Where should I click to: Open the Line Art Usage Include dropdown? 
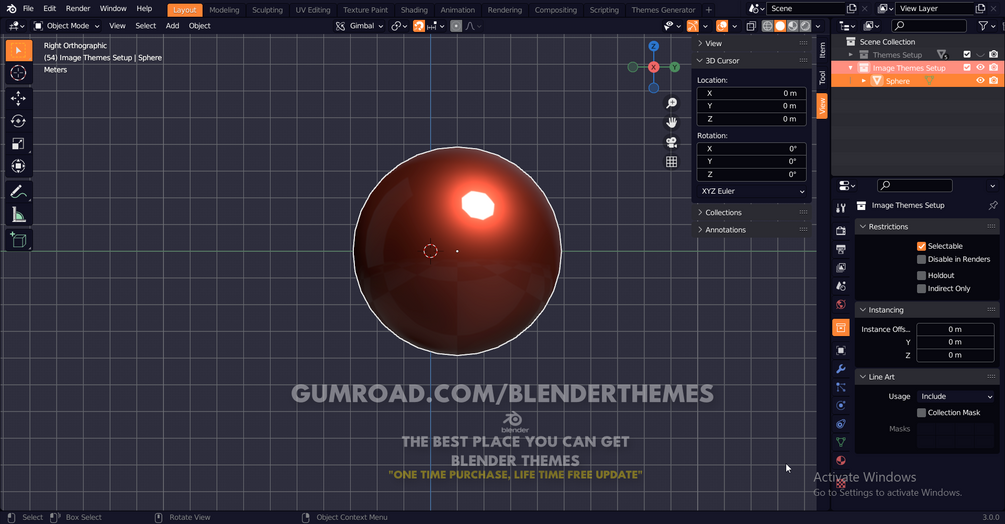coord(956,397)
